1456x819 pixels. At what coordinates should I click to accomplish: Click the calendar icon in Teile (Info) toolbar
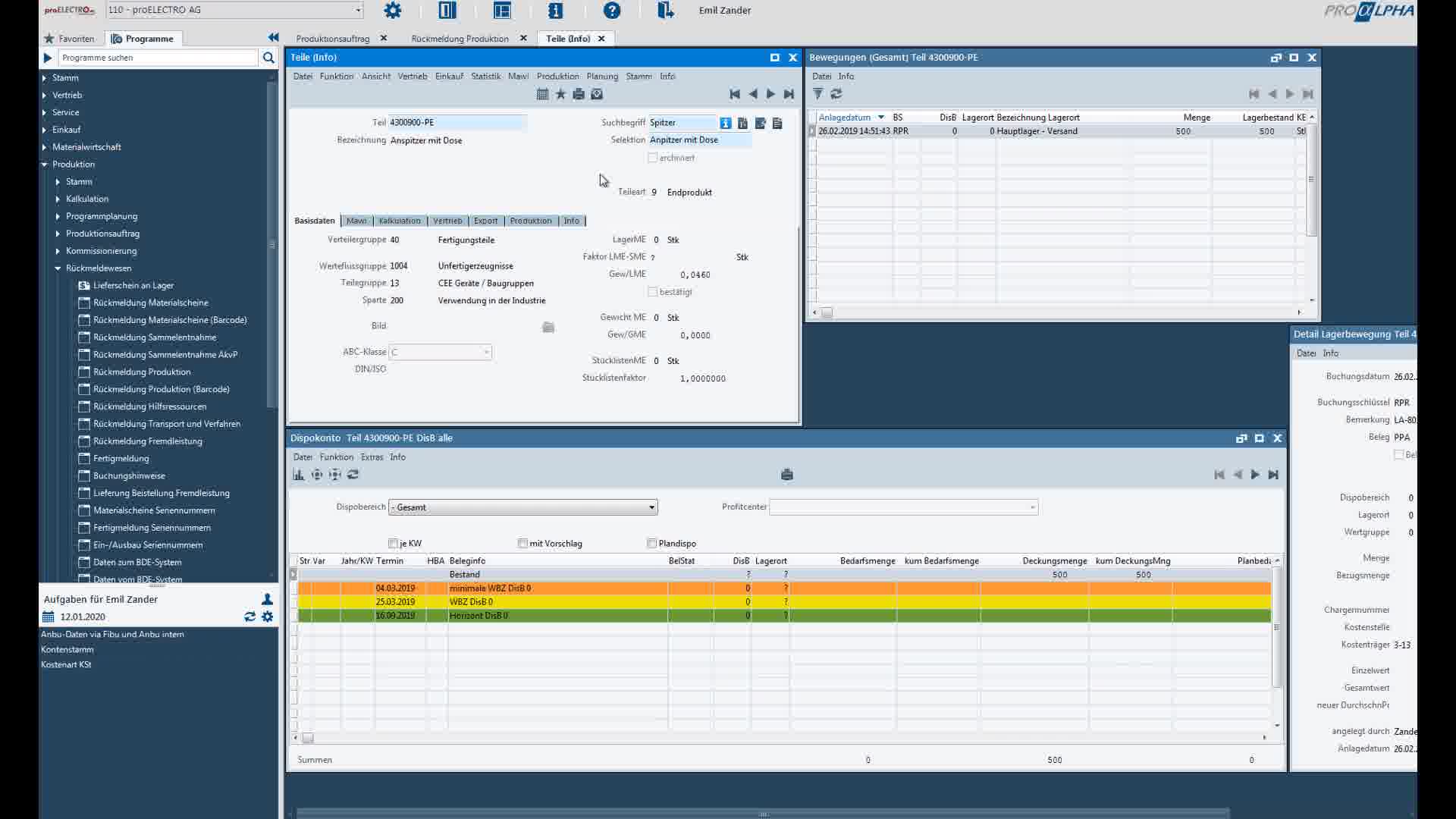[542, 94]
